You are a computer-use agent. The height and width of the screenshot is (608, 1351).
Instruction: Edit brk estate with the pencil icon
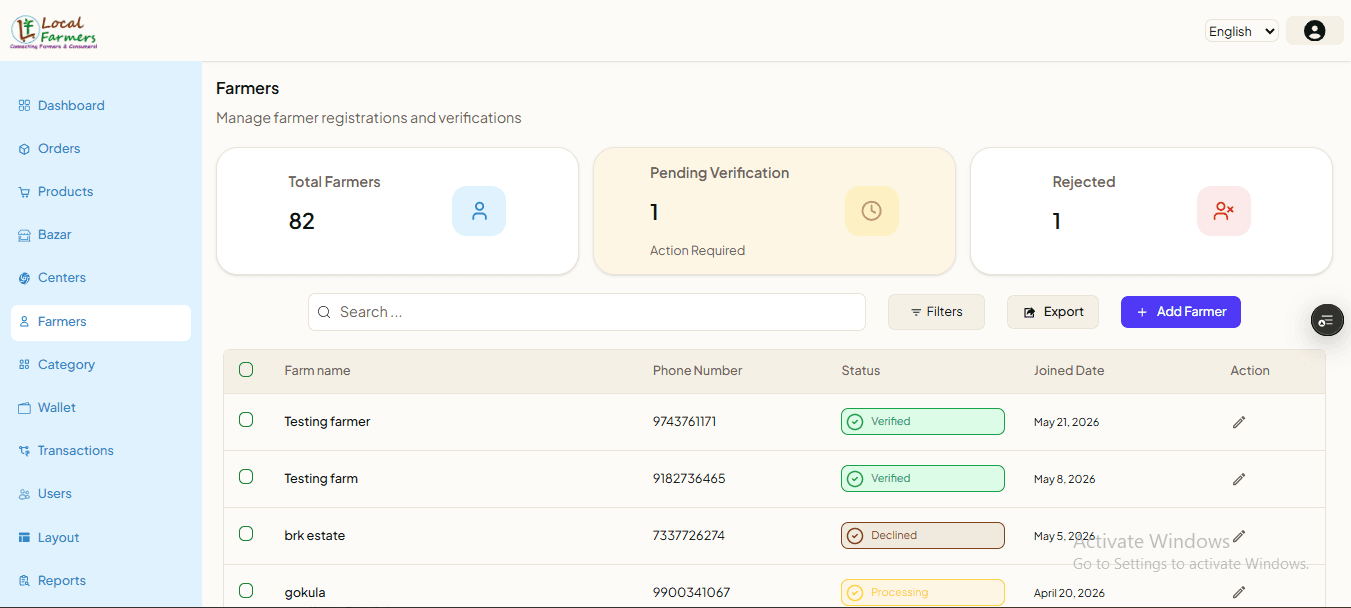[x=1239, y=536]
